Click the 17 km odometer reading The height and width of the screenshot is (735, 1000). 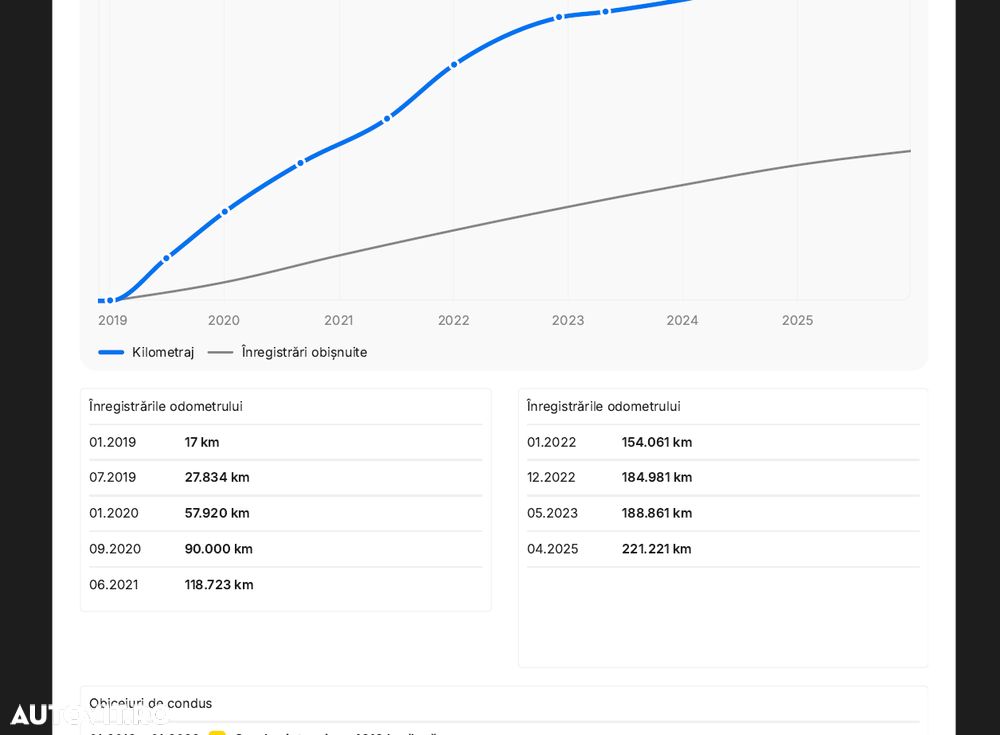point(202,442)
